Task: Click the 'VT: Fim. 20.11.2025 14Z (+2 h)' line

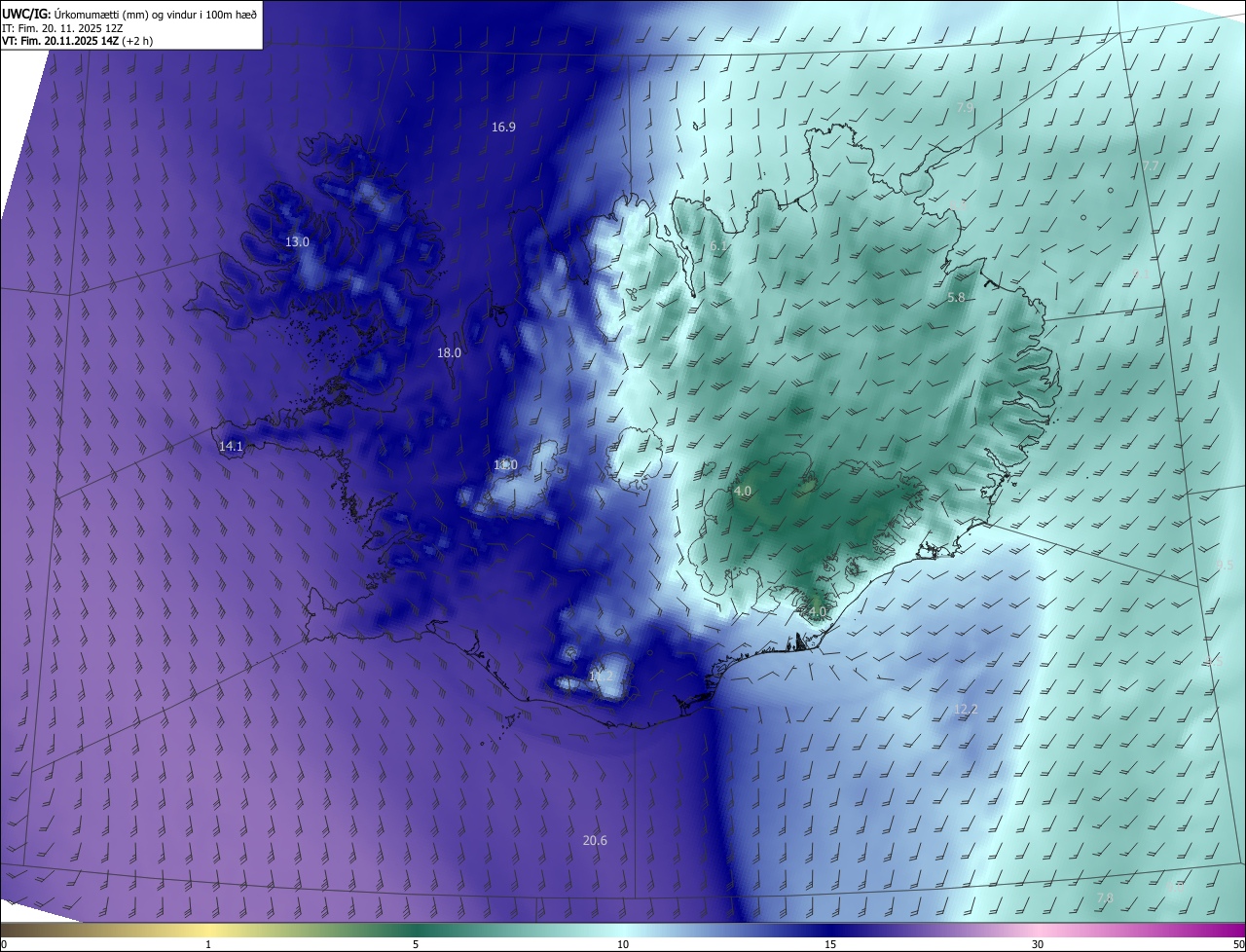Action: 77,41
